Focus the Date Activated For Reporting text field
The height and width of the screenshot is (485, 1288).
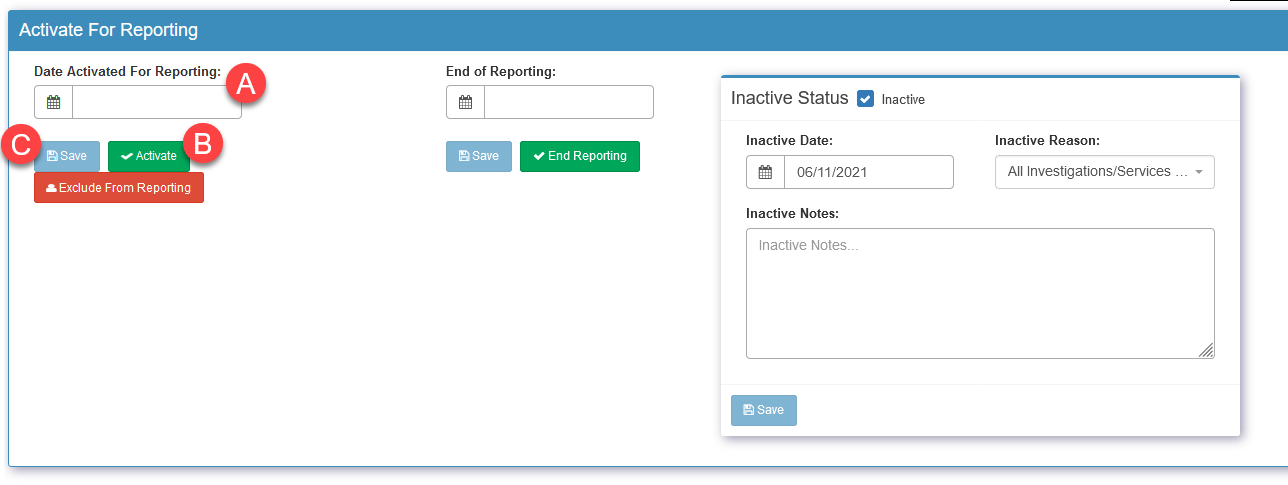pyautogui.click(x=157, y=102)
